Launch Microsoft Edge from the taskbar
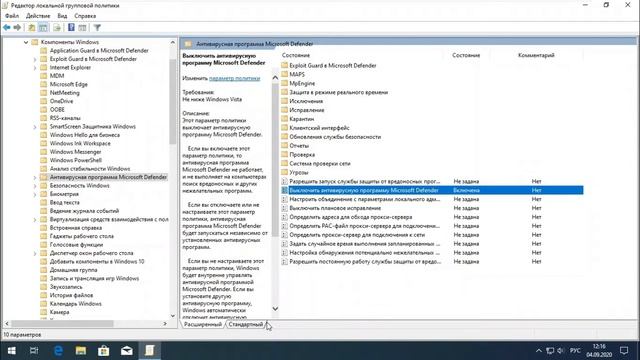 pyautogui.click(x=58, y=351)
